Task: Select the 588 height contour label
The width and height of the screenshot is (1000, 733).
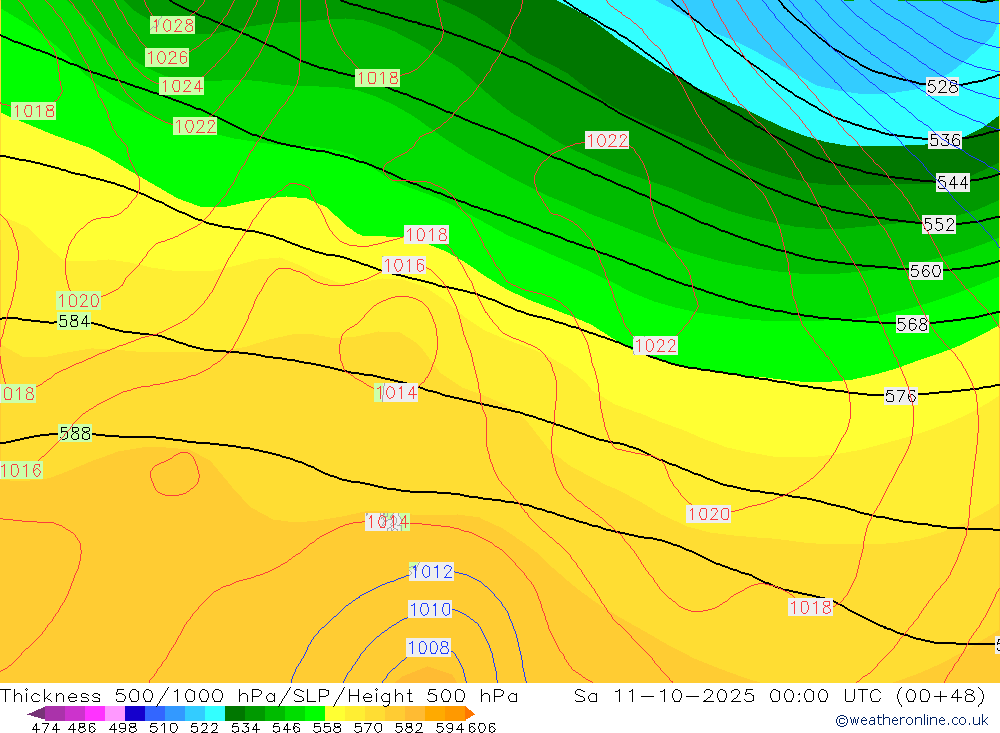Action: tap(75, 434)
